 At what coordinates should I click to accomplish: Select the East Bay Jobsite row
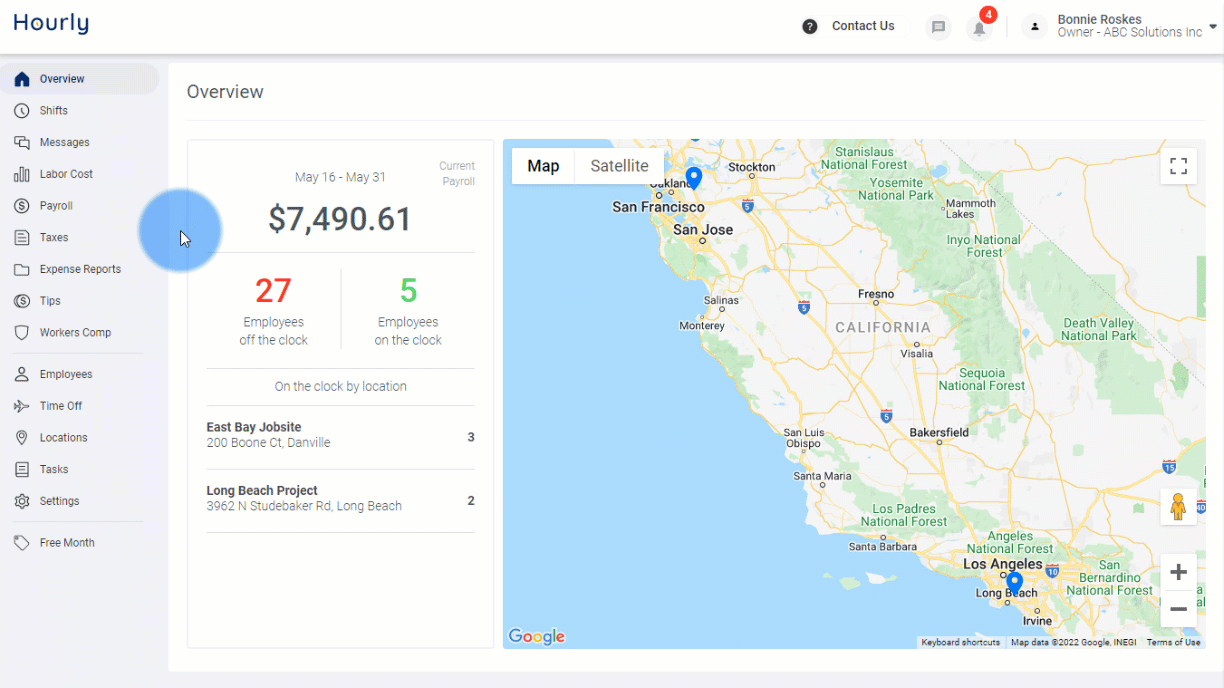click(x=340, y=435)
